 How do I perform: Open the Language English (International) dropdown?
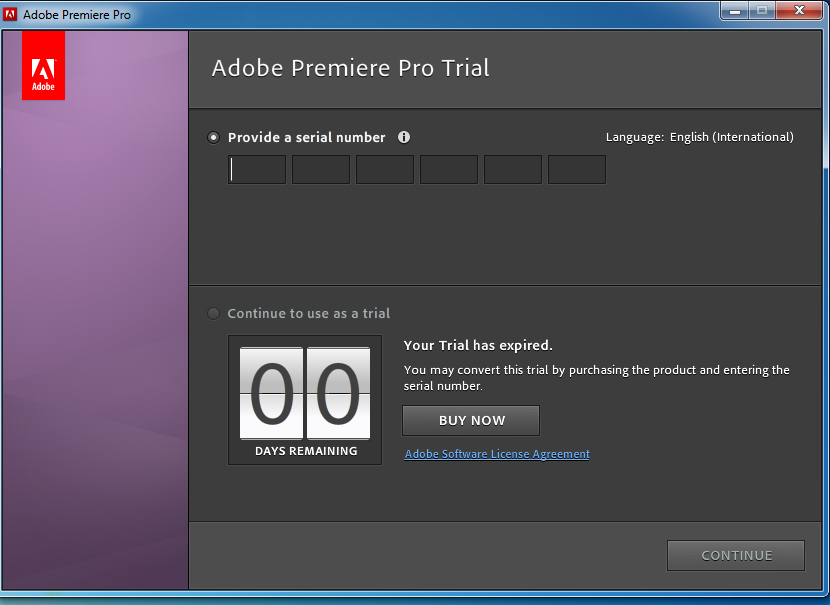(731, 137)
